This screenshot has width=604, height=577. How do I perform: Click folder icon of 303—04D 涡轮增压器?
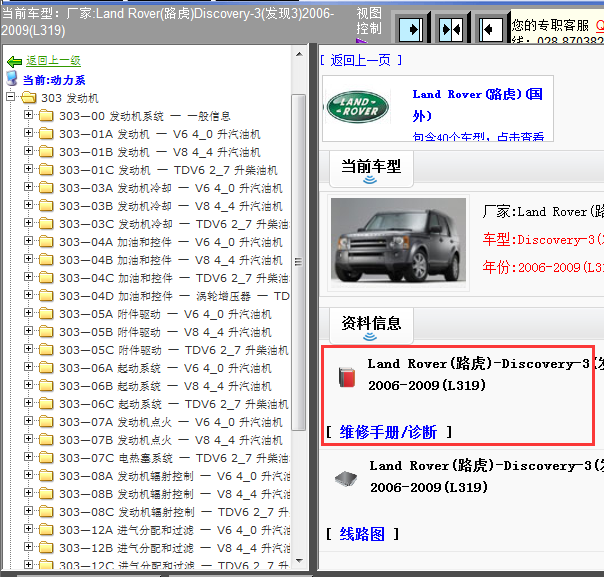pos(46,295)
